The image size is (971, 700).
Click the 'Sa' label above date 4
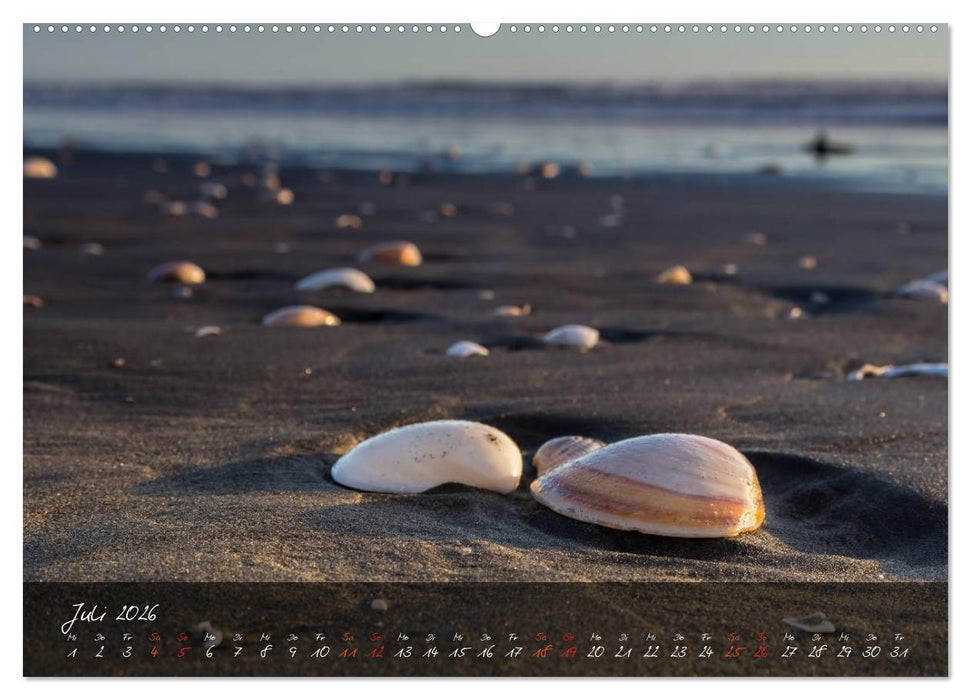(x=156, y=638)
